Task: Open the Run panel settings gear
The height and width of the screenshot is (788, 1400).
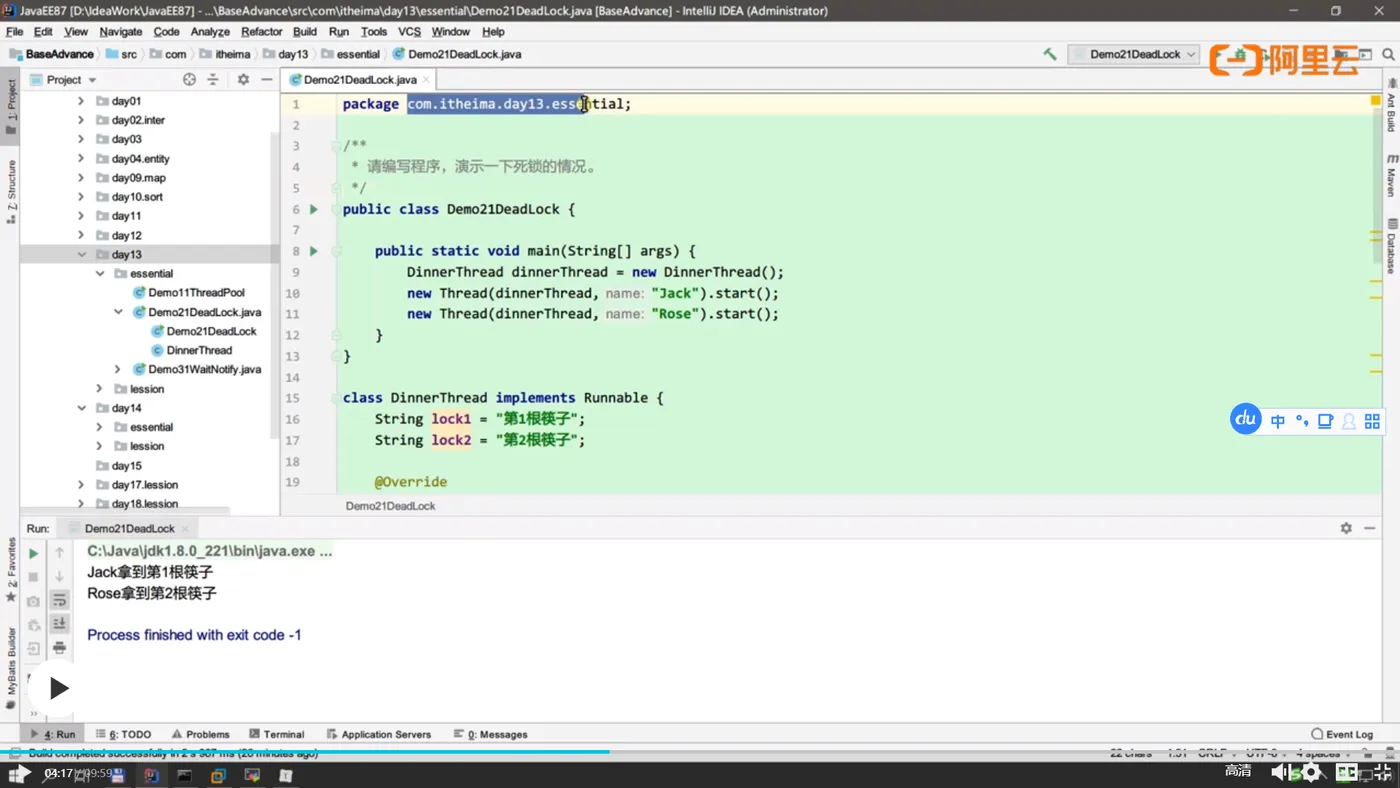Action: pos(1346,528)
